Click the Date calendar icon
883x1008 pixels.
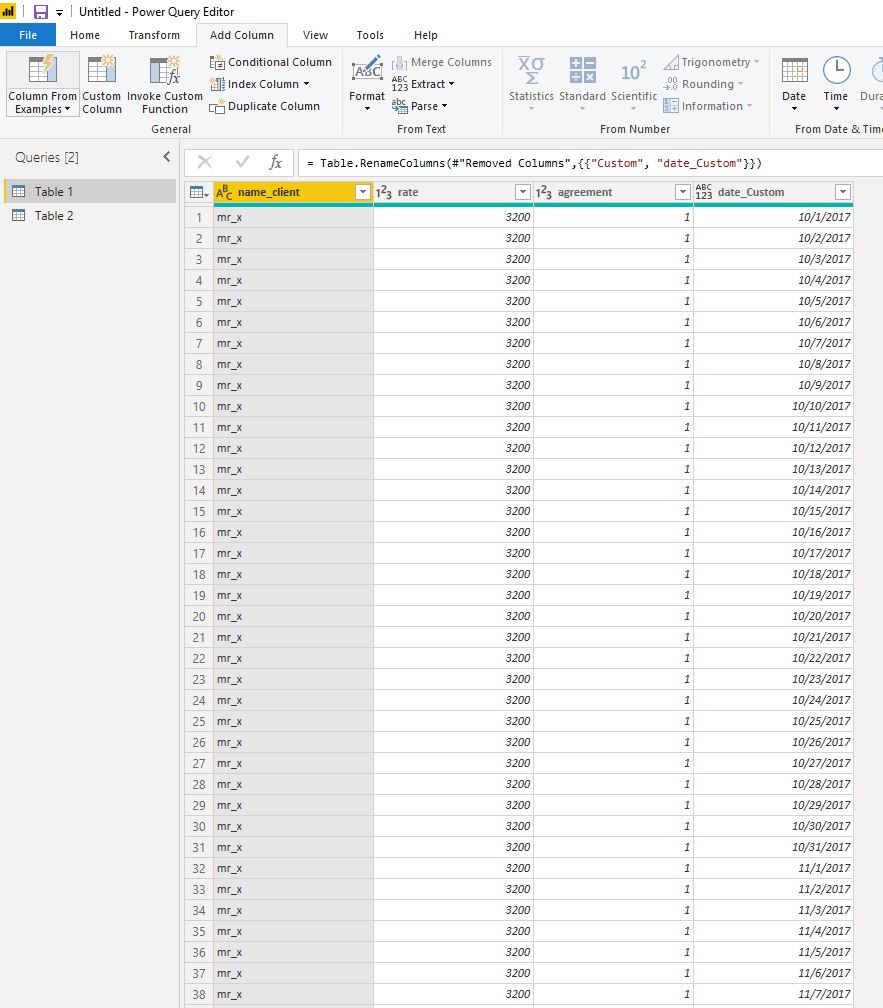point(794,70)
